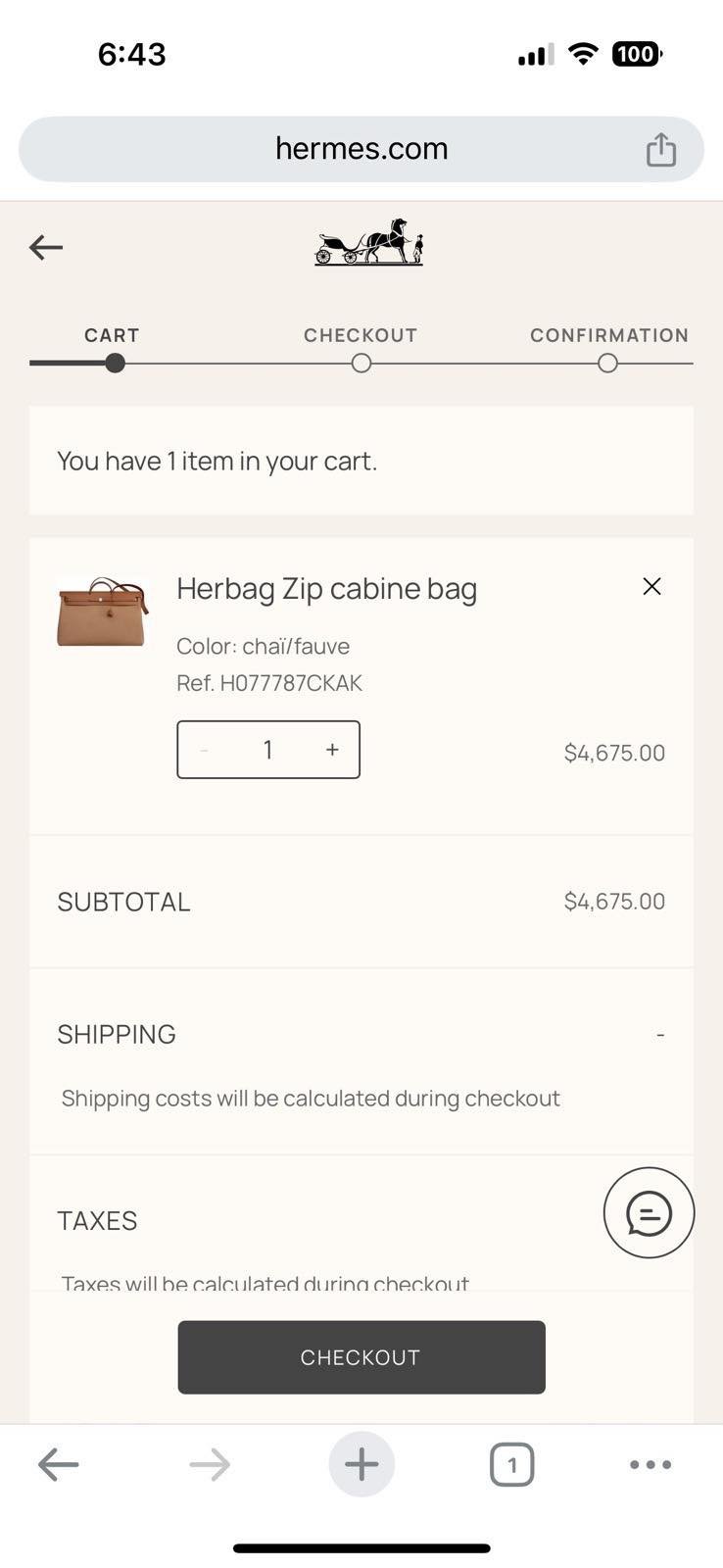Tap the share icon in address bar
Viewport: 723px width, 1568px height.
point(661,149)
